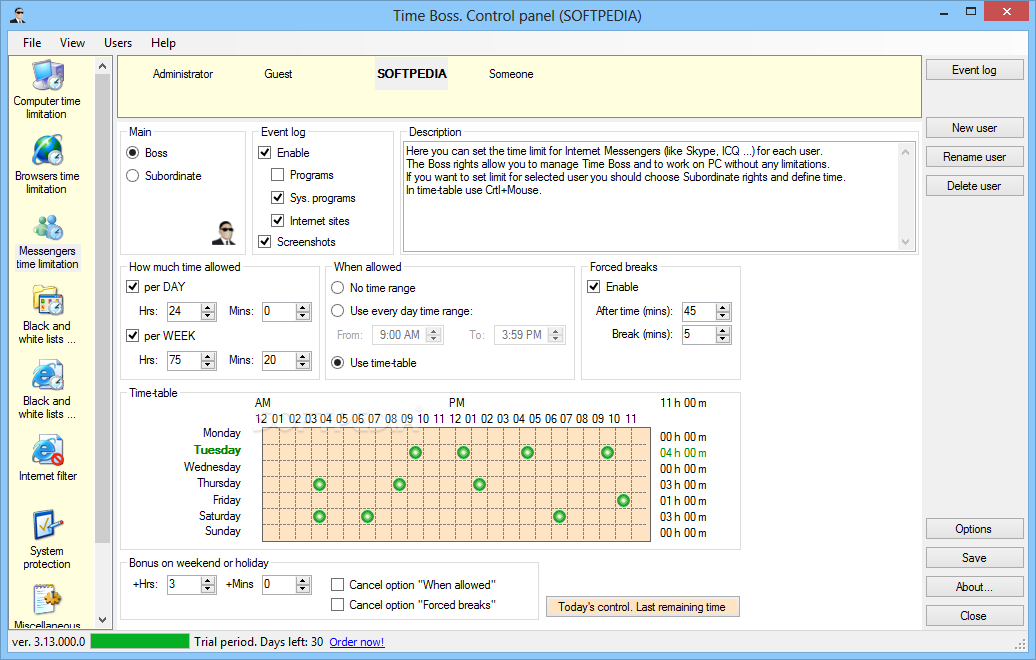Viewport: 1036px width, 660px height.
Task: Click the Delete user button
Action: point(975,186)
